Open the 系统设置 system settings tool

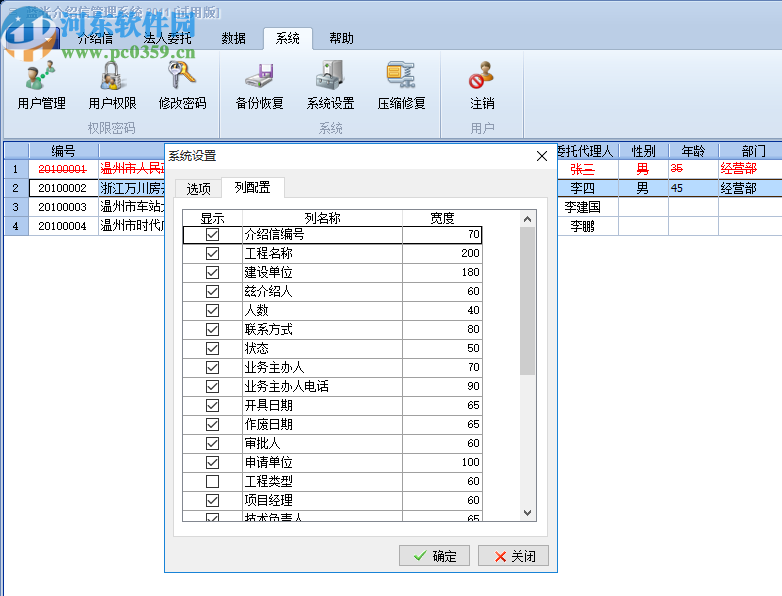click(330, 85)
